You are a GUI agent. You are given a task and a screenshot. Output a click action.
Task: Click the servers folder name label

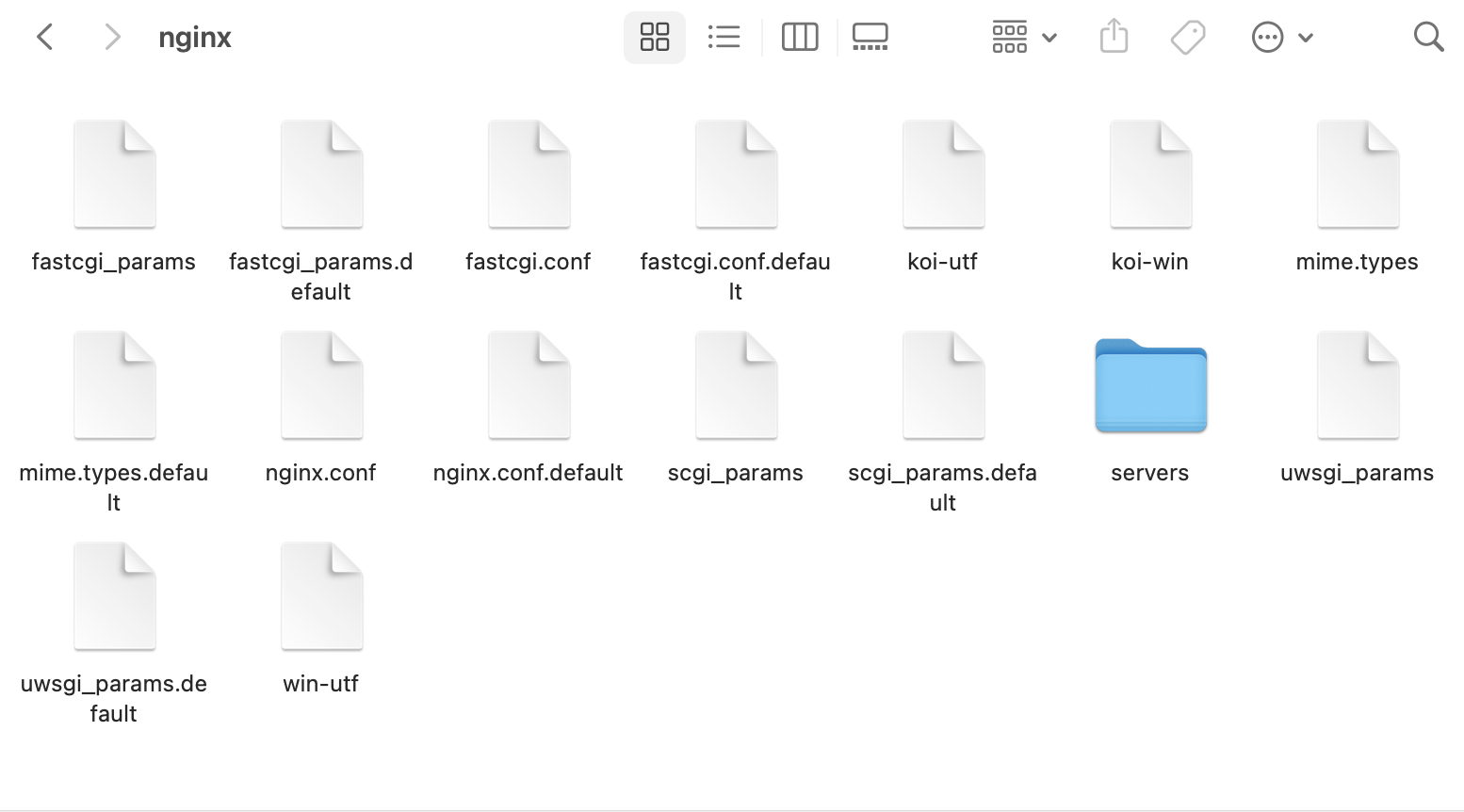pos(1150,473)
